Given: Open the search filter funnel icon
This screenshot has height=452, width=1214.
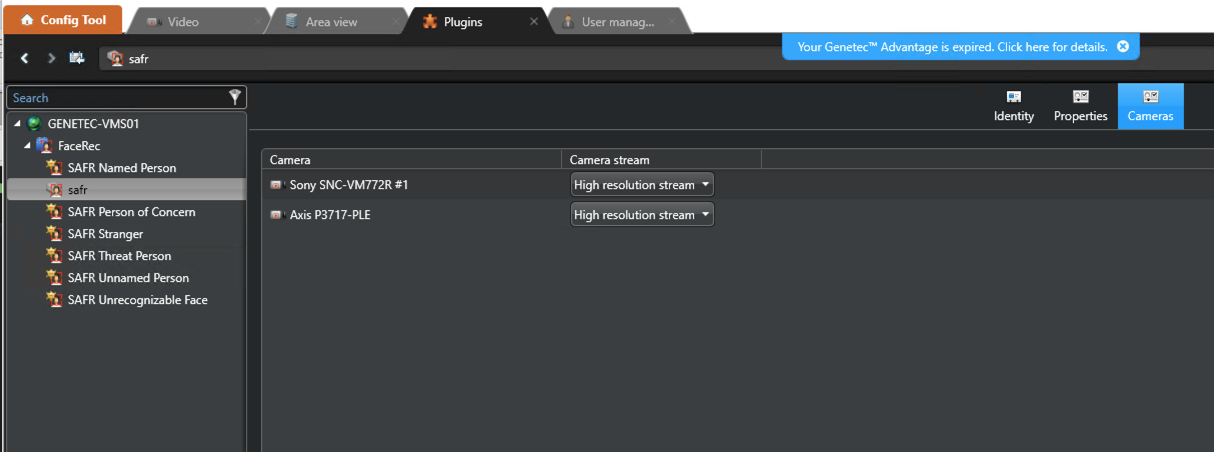Looking at the screenshot, I should pyautogui.click(x=235, y=97).
